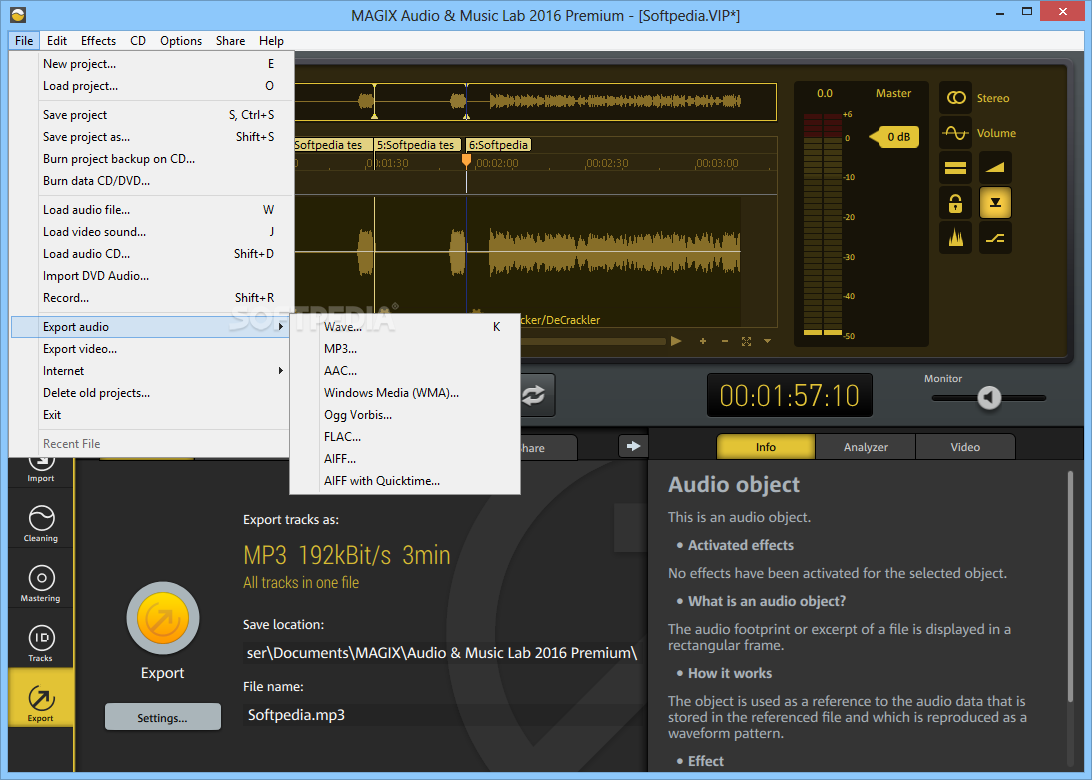Open the Share menu
1092x780 pixels.
click(x=231, y=40)
